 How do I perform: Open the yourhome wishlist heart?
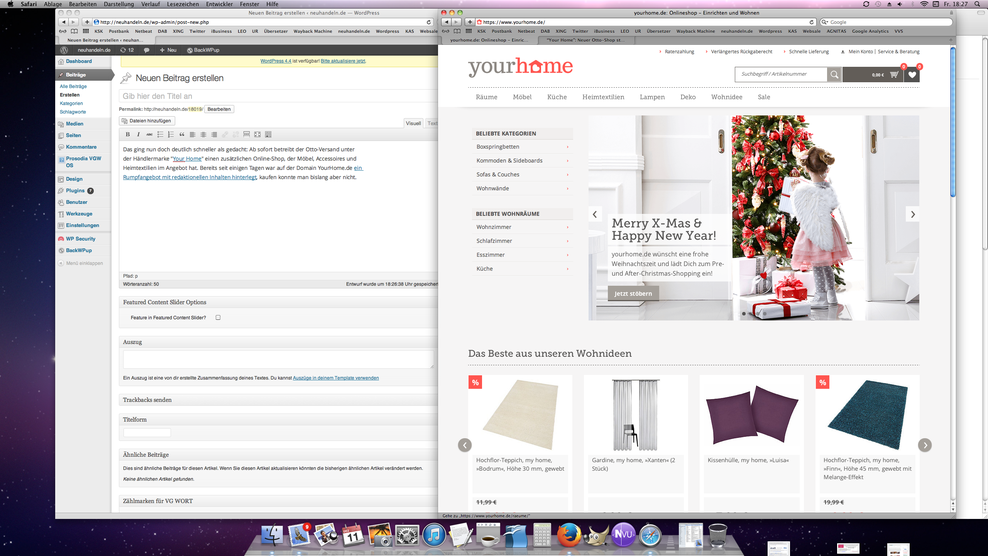[912, 74]
